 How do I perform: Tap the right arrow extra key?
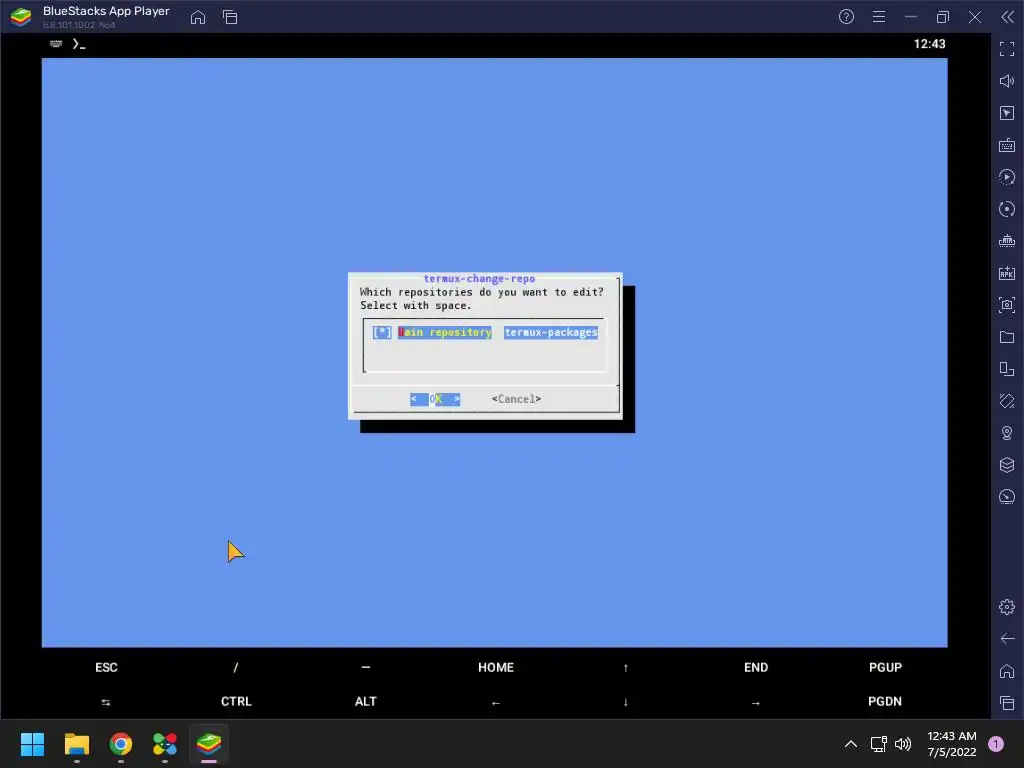756,703
